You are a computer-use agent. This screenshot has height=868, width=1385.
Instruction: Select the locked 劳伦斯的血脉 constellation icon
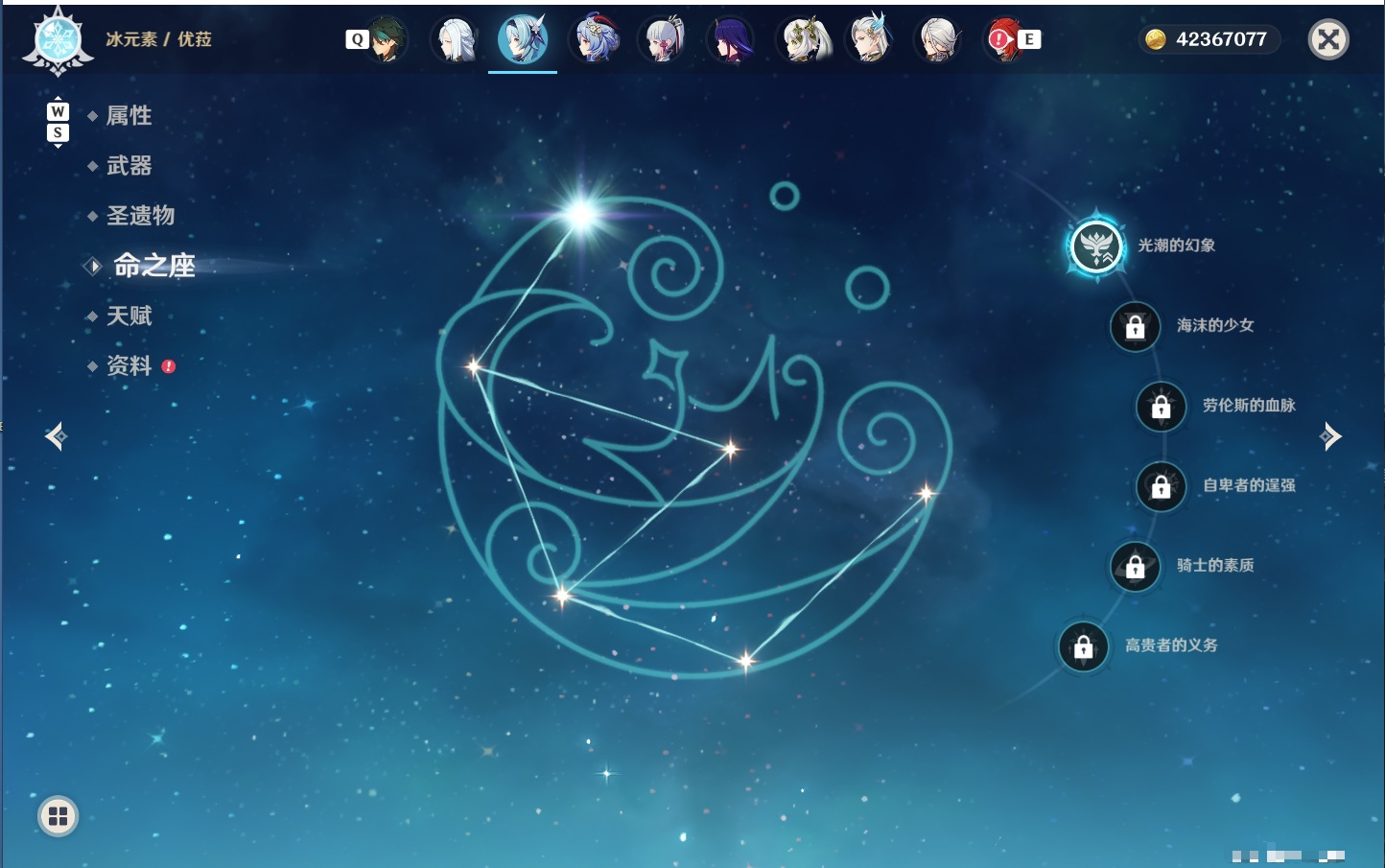click(1161, 407)
